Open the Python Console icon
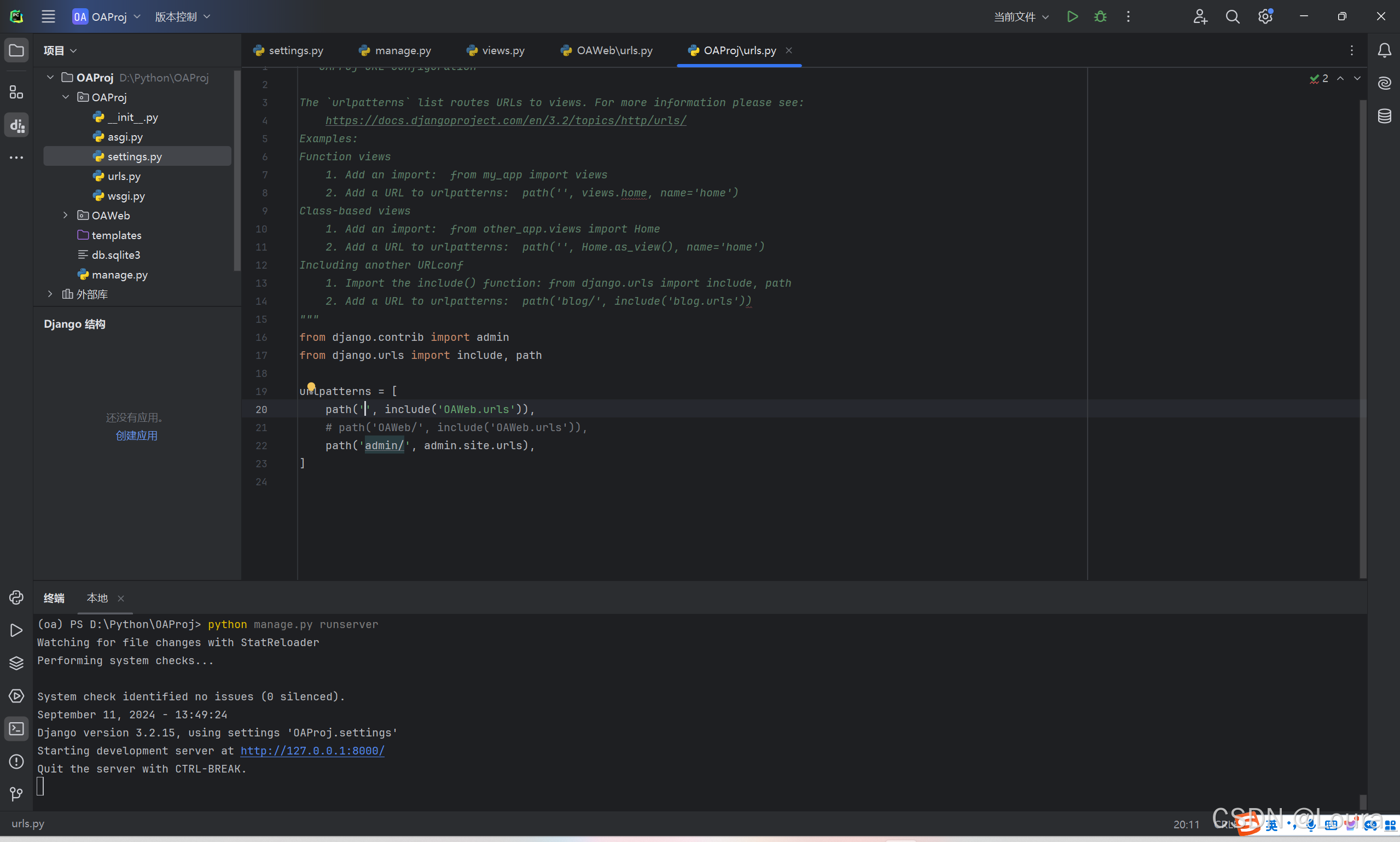The width and height of the screenshot is (1400, 842). [x=16, y=596]
